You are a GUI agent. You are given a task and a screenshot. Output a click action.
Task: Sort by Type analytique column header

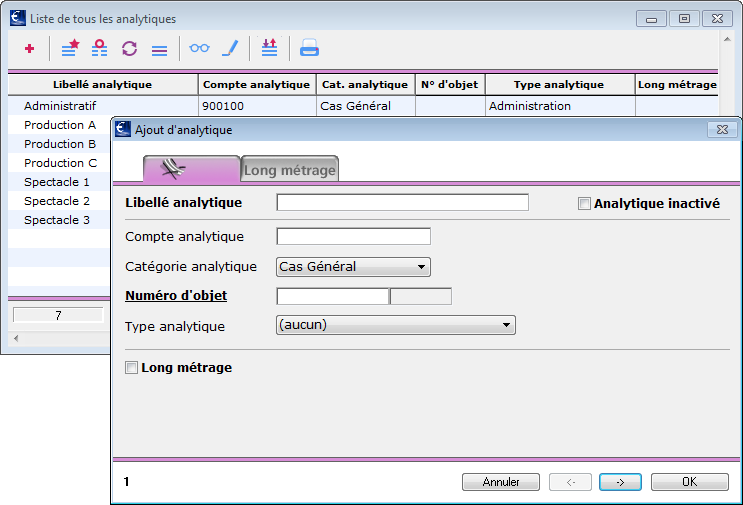point(559,85)
